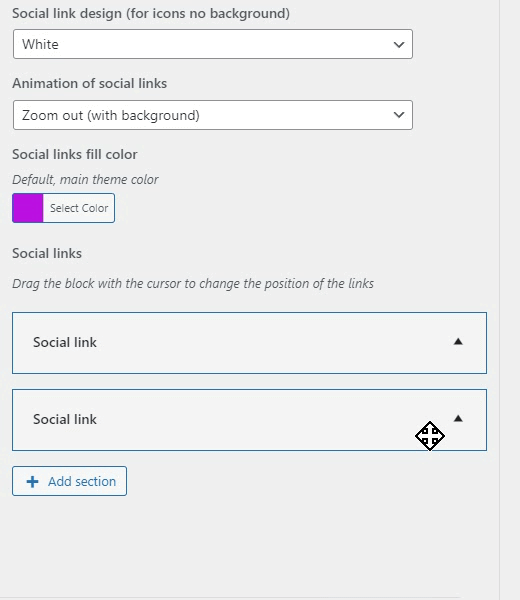This screenshot has height=600, width=520.
Task: Click the second Social link block title
Action: pyautogui.click(x=65, y=419)
